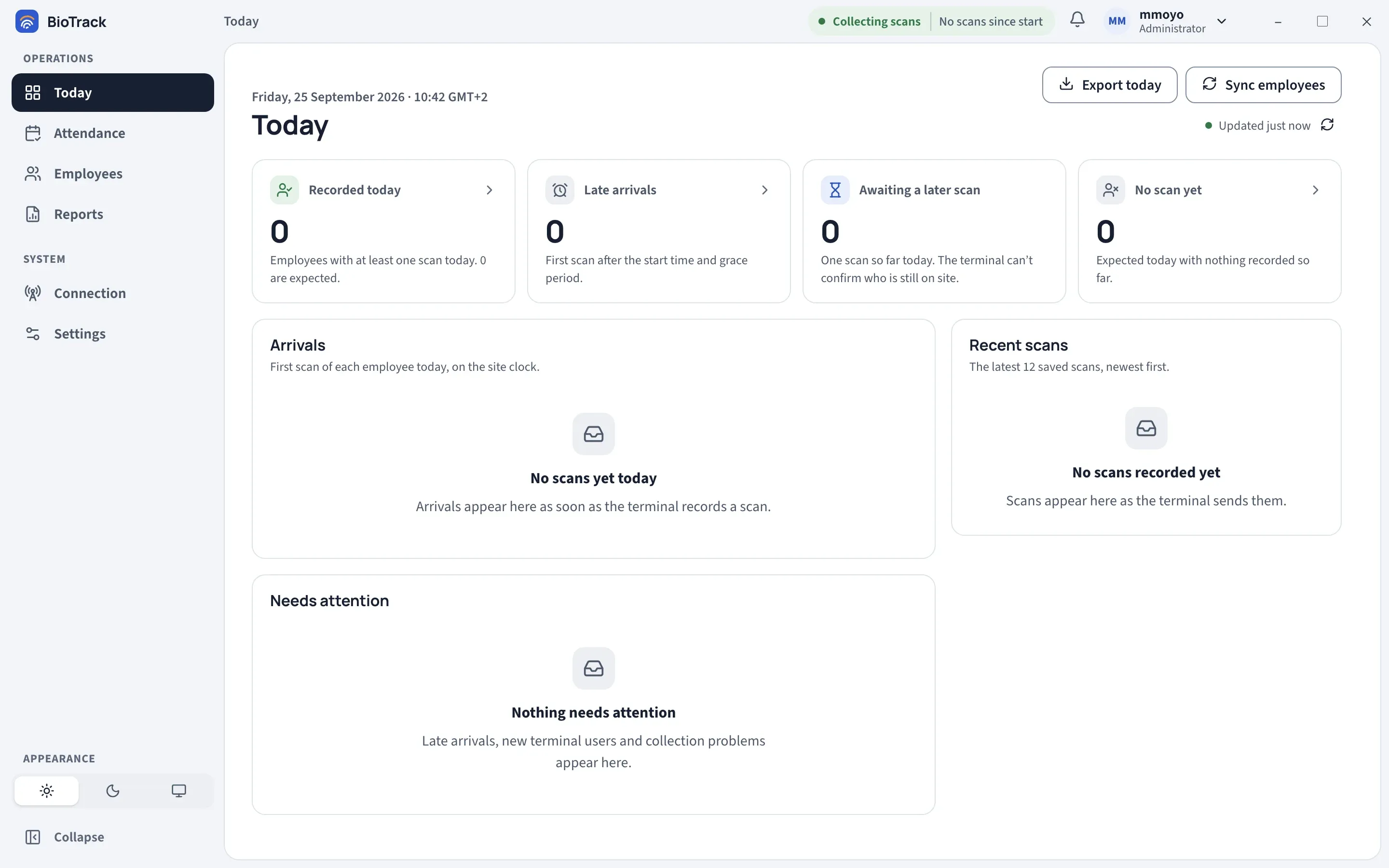Go to Attendance page

pos(112,133)
